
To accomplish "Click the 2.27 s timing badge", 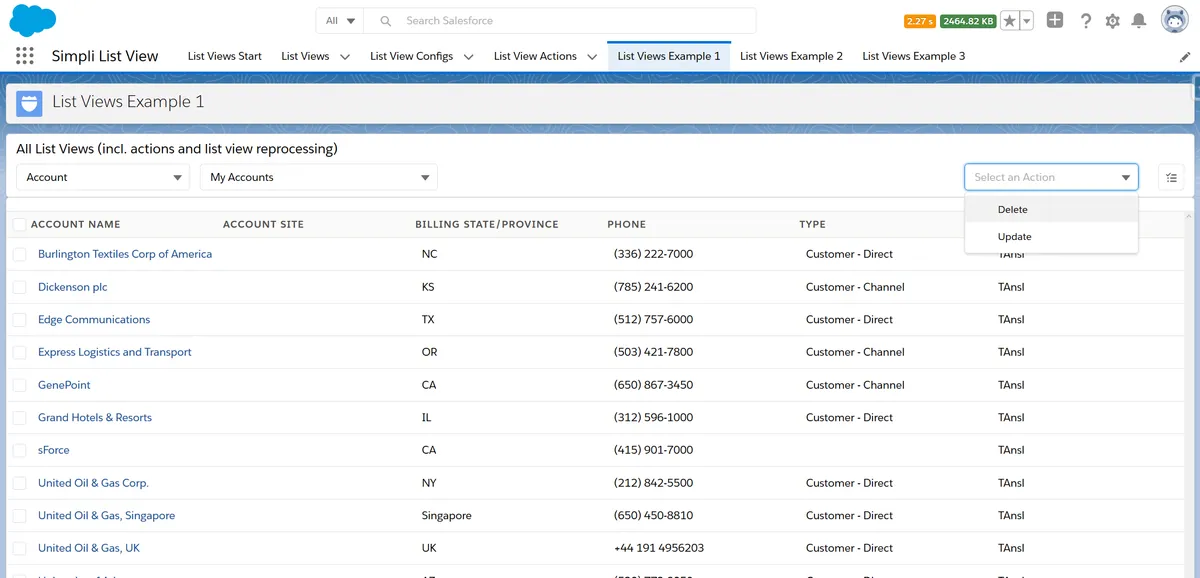I will pos(920,21).
